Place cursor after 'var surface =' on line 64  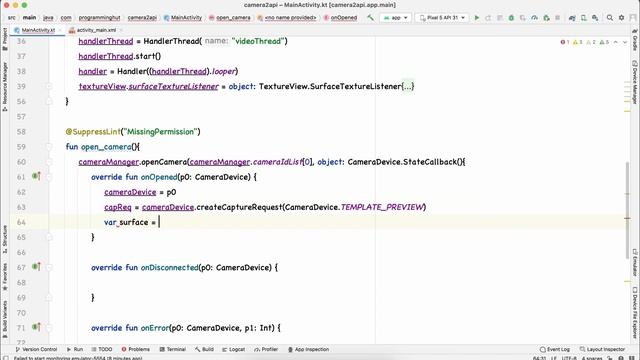point(159,222)
